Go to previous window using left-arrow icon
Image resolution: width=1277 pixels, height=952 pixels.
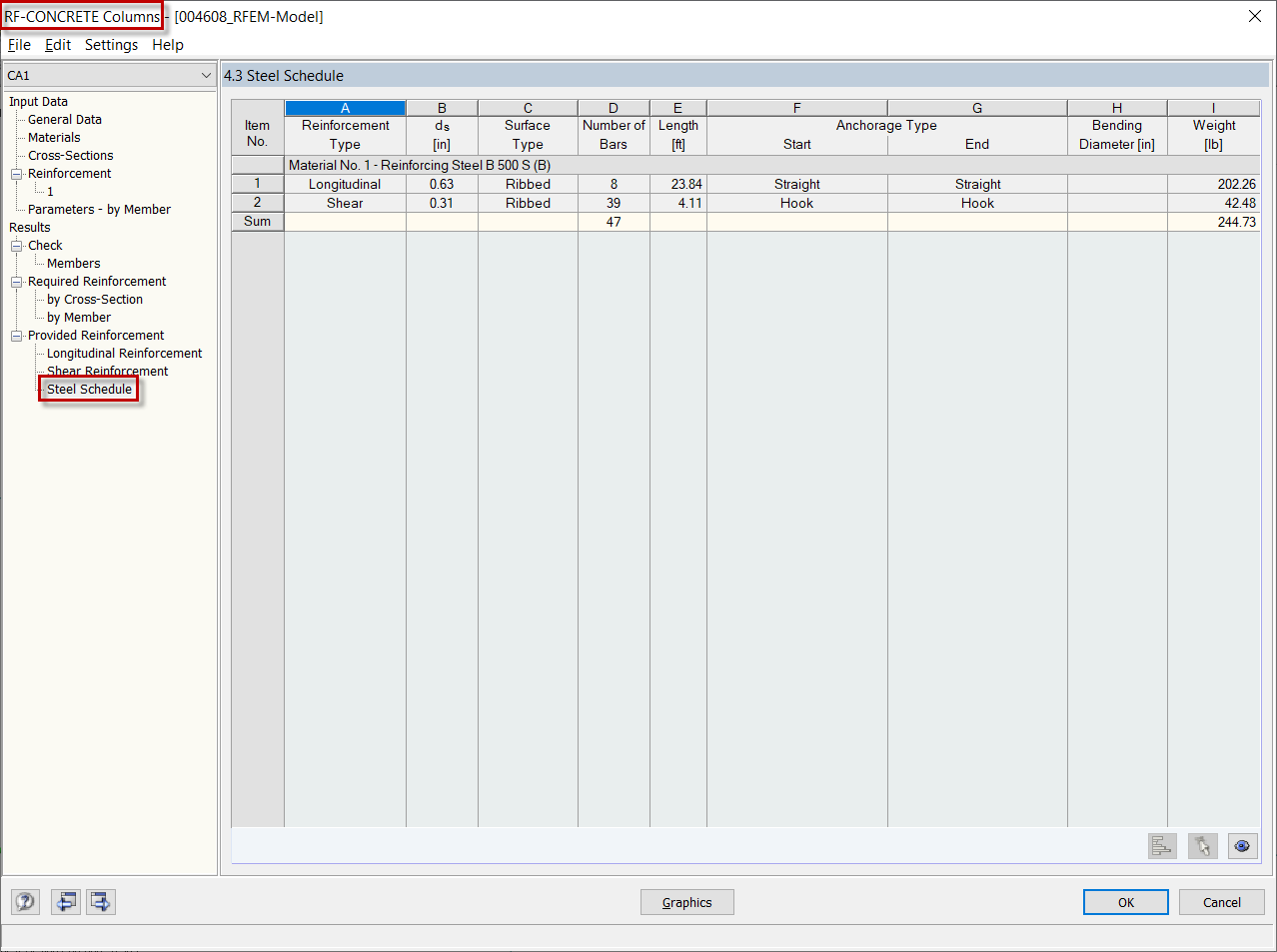[x=65, y=901]
